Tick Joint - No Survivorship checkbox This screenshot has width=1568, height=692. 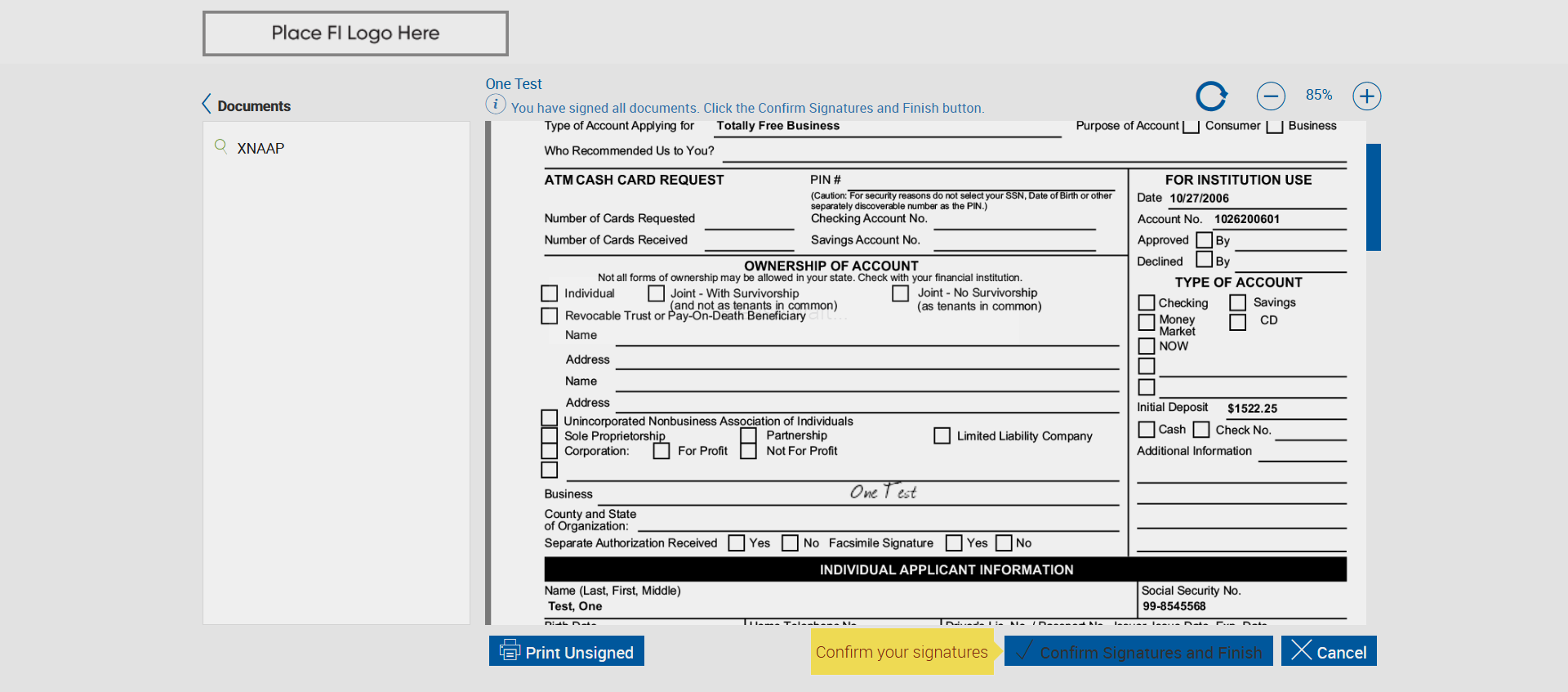pyautogui.click(x=901, y=293)
